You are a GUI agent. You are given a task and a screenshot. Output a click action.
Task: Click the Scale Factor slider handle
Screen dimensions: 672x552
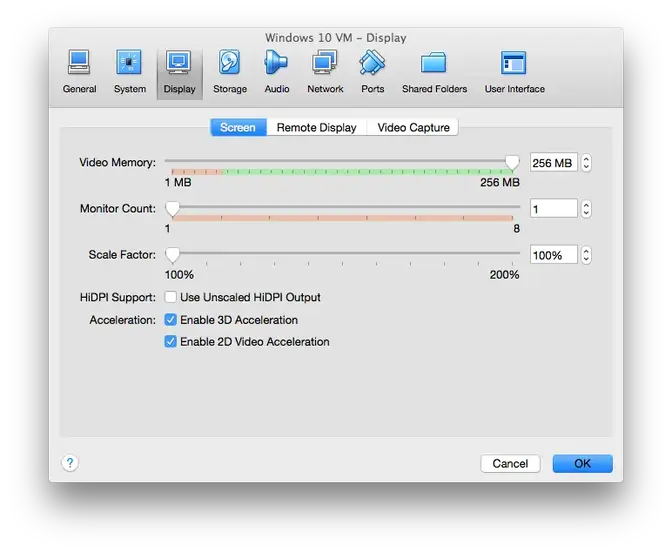pyautogui.click(x=172, y=255)
